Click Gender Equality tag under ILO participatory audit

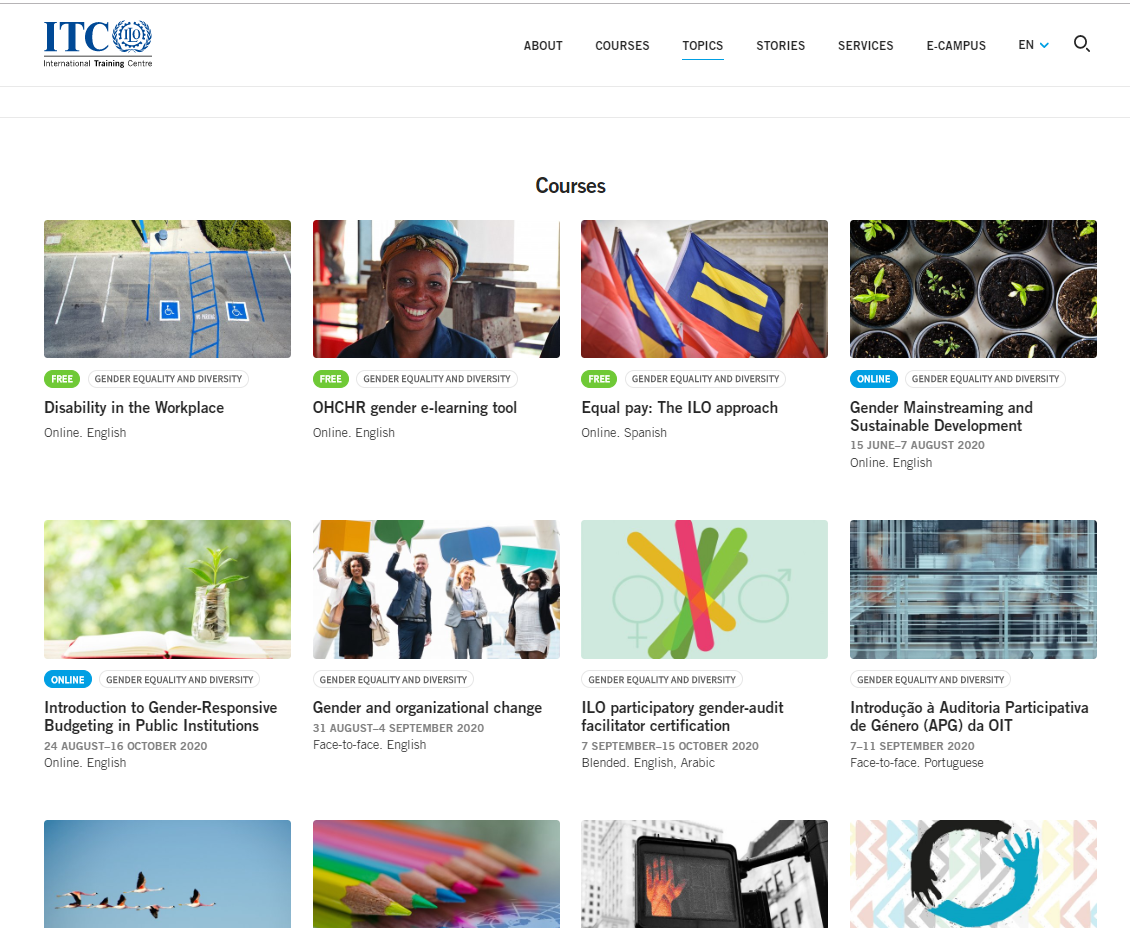tap(661, 680)
